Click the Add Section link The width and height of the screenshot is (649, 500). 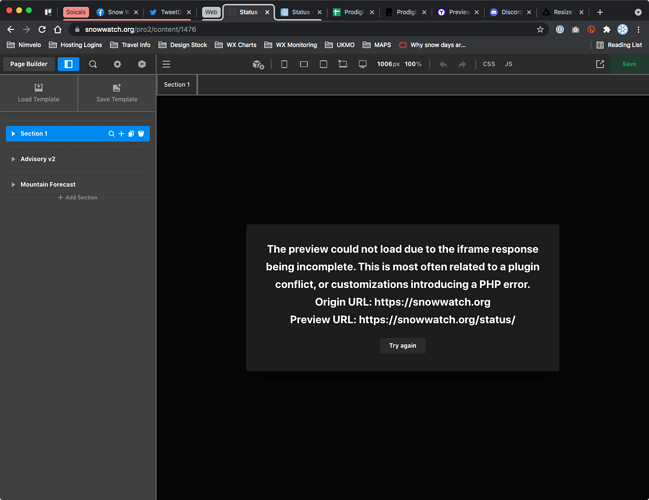[x=78, y=197]
